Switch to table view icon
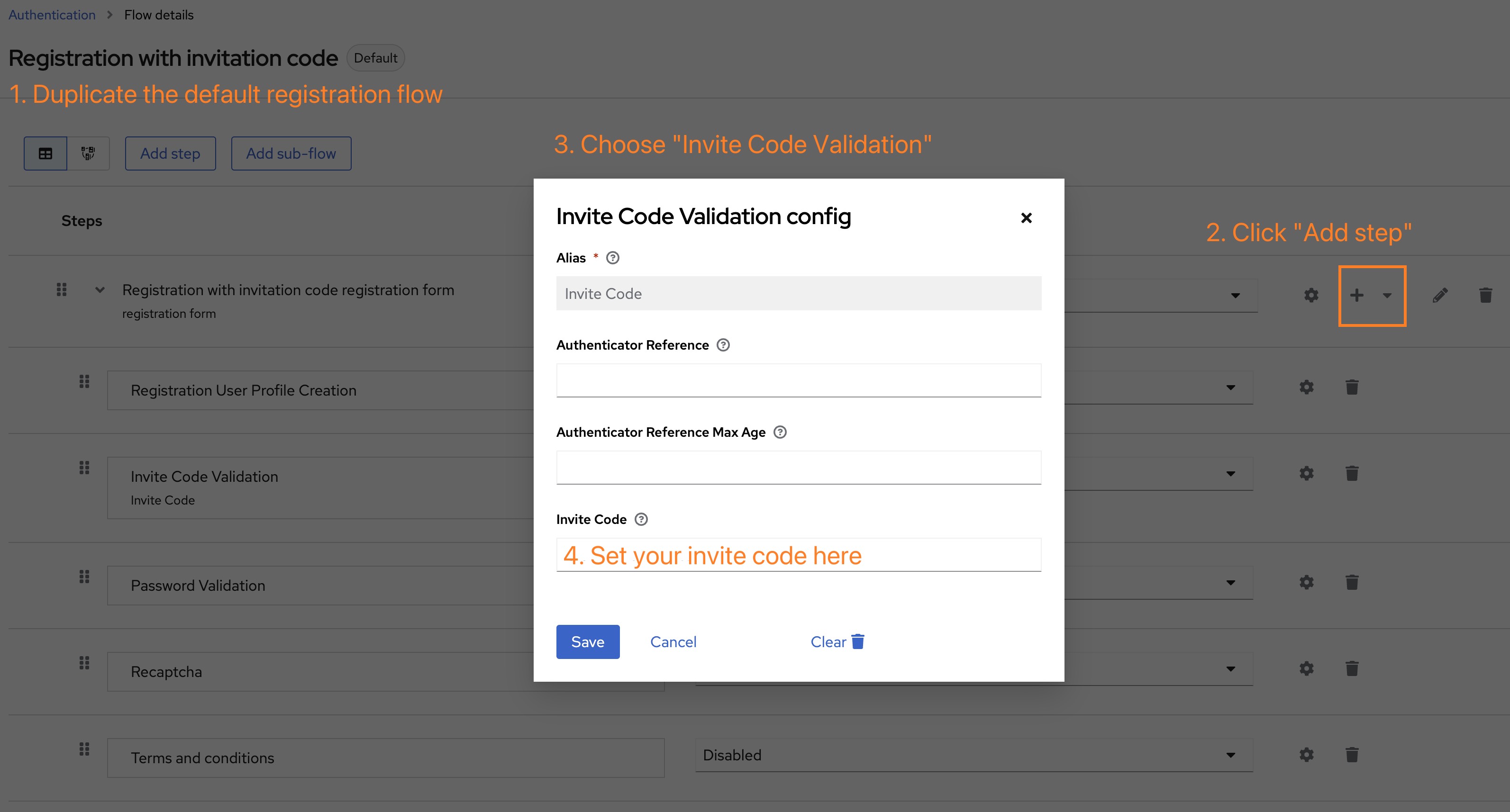1510x812 pixels. coord(45,153)
